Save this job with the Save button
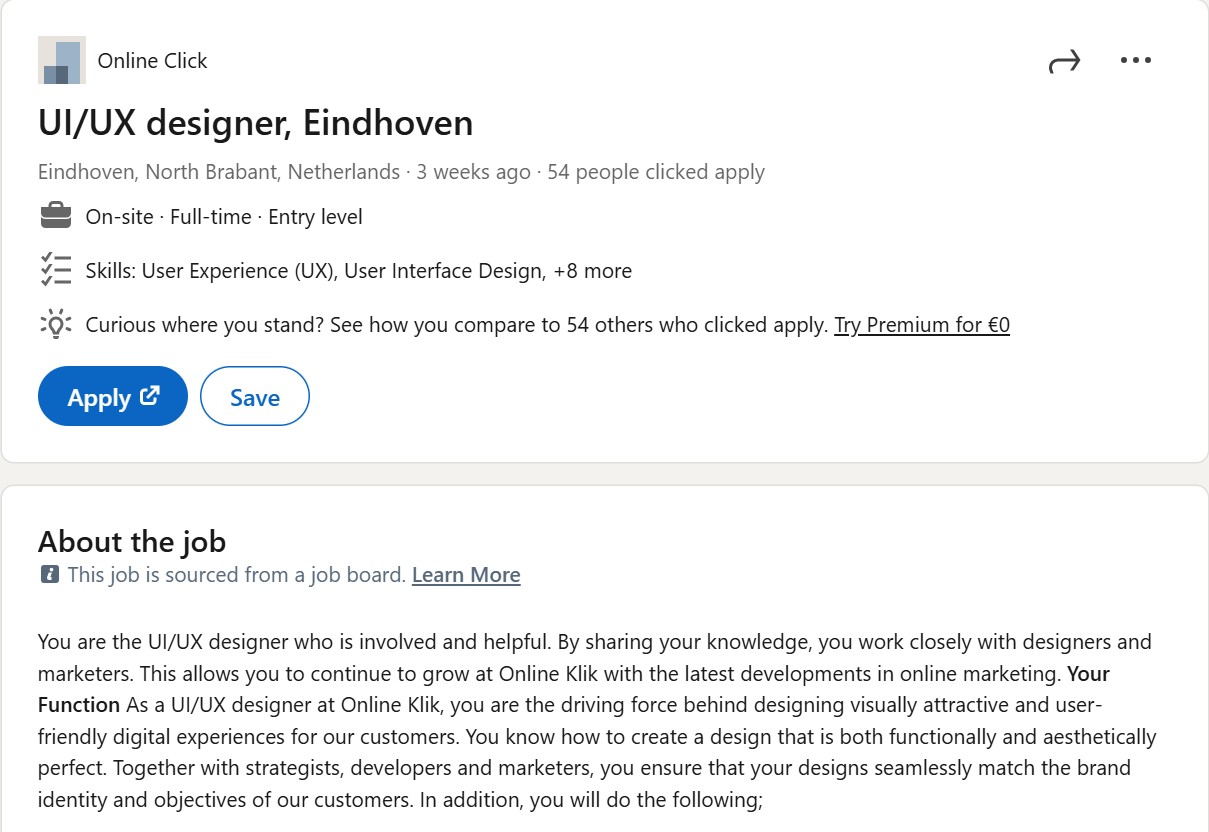The height and width of the screenshot is (832, 1209). pos(255,397)
